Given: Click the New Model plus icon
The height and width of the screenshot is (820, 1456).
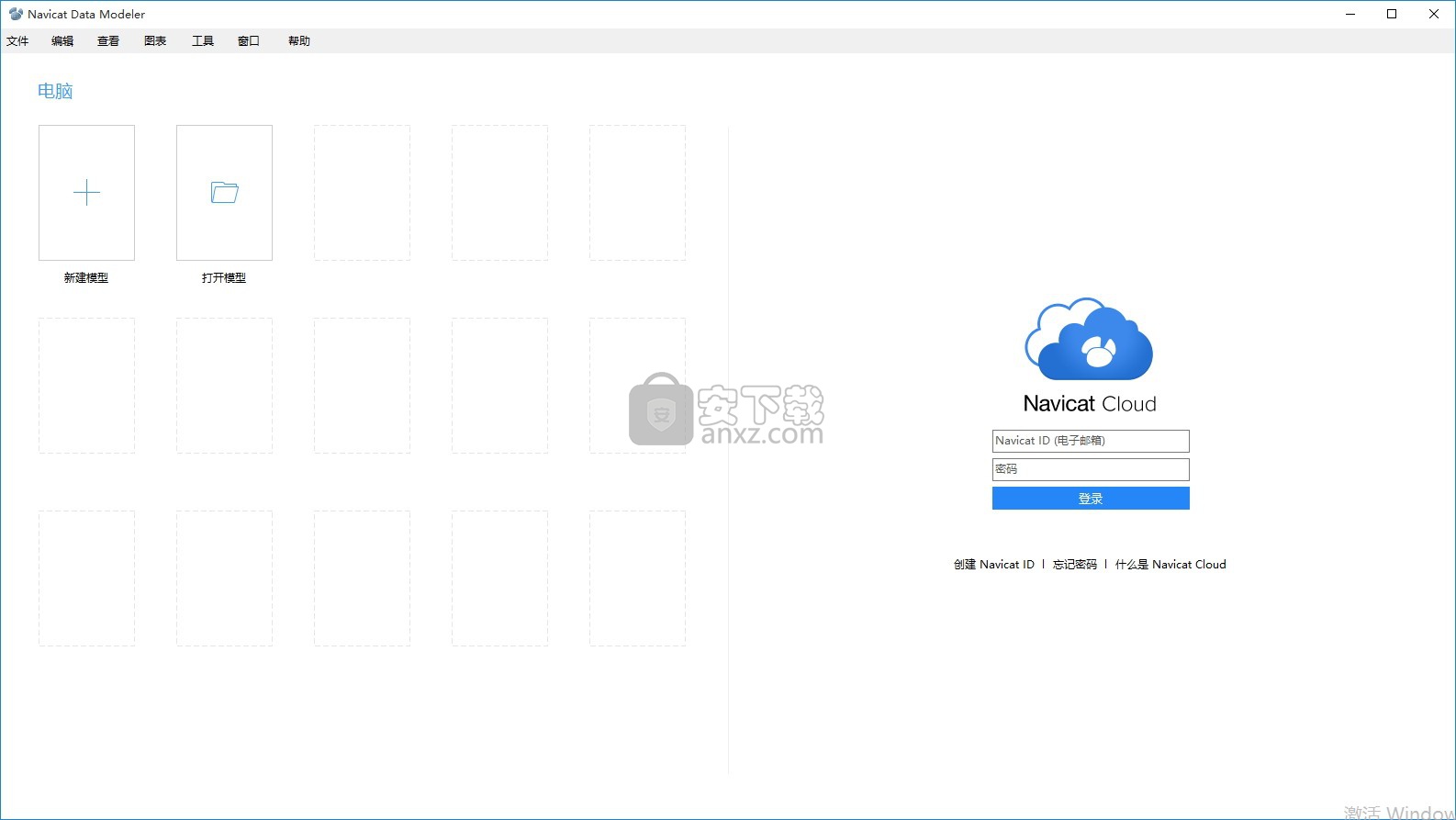Looking at the screenshot, I should [x=86, y=193].
